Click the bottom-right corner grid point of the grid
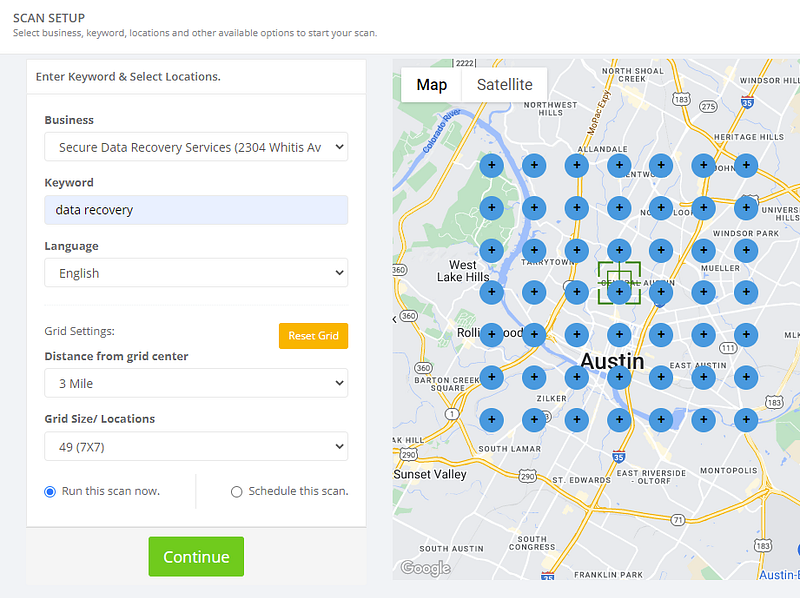This screenshot has height=598, width=800. pyautogui.click(x=746, y=419)
